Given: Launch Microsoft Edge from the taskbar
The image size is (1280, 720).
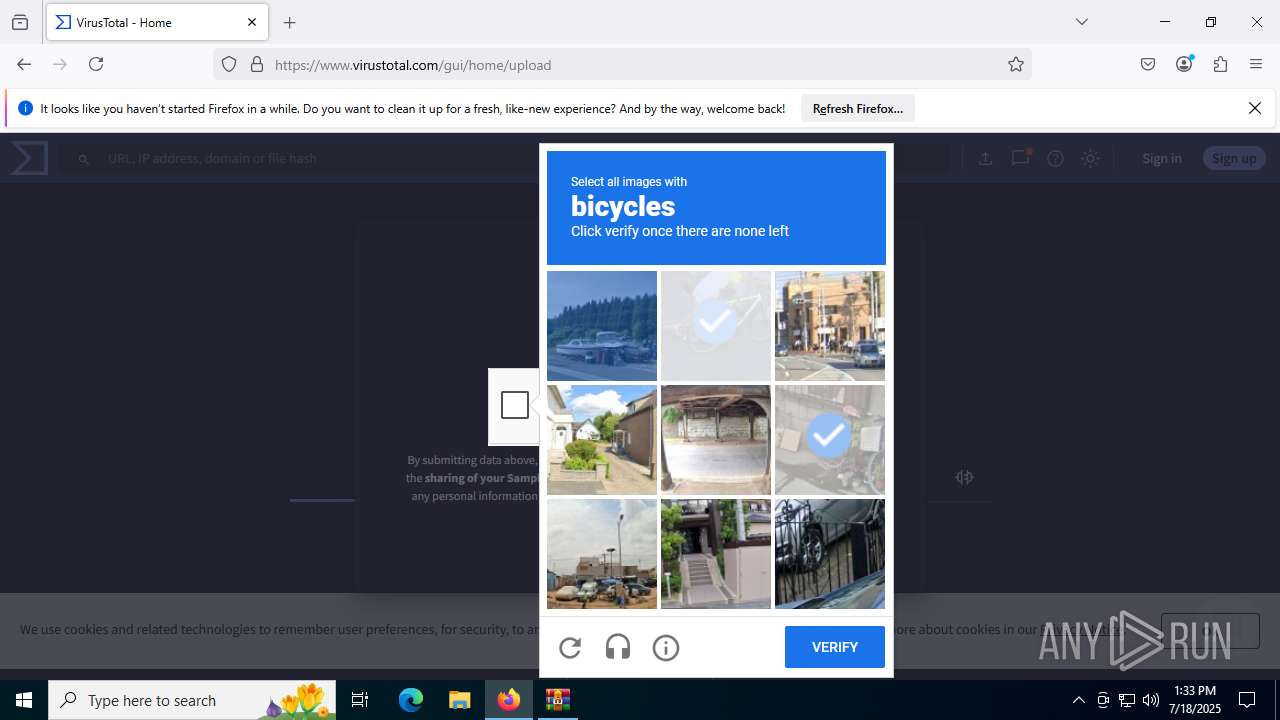Looking at the screenshot, I should [411, 700].
